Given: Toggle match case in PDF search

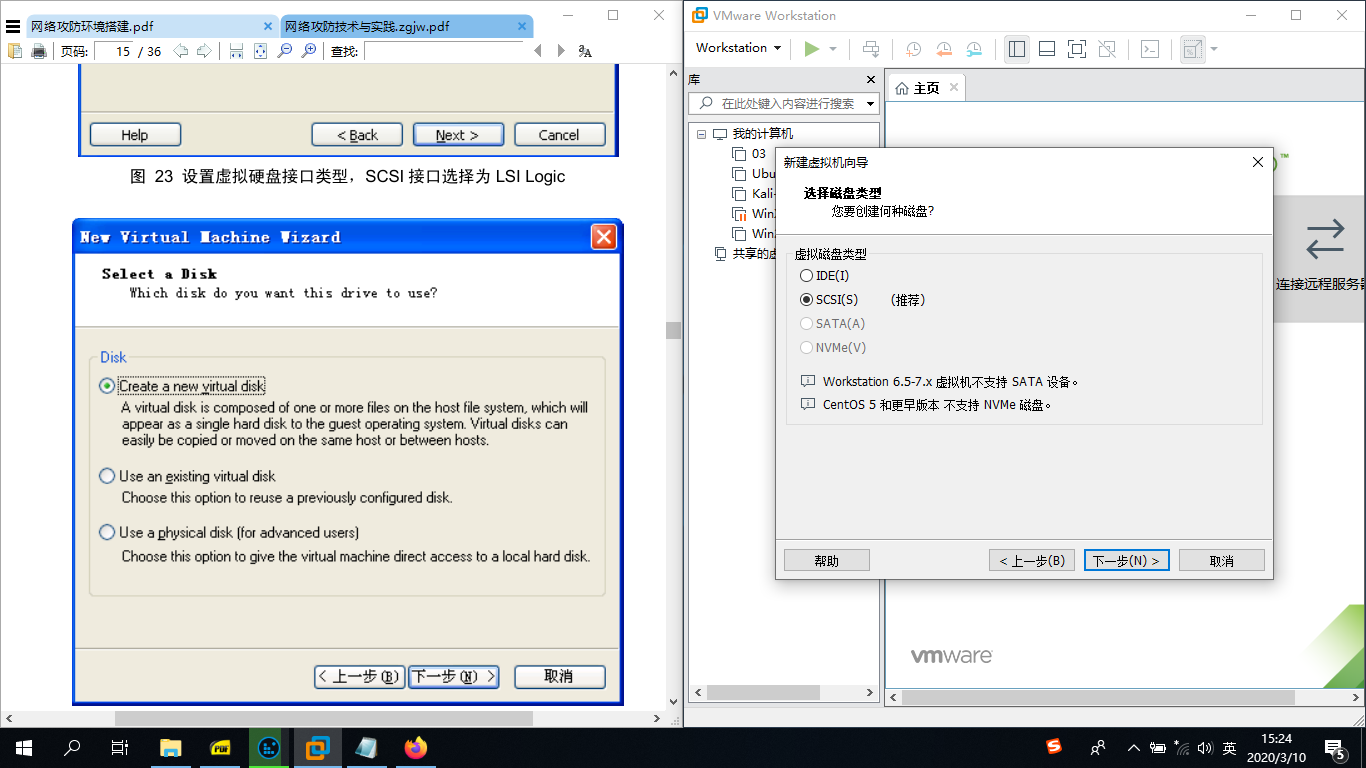Looking at the screenshot, I should pyautogui.click(x=585, y=51).
